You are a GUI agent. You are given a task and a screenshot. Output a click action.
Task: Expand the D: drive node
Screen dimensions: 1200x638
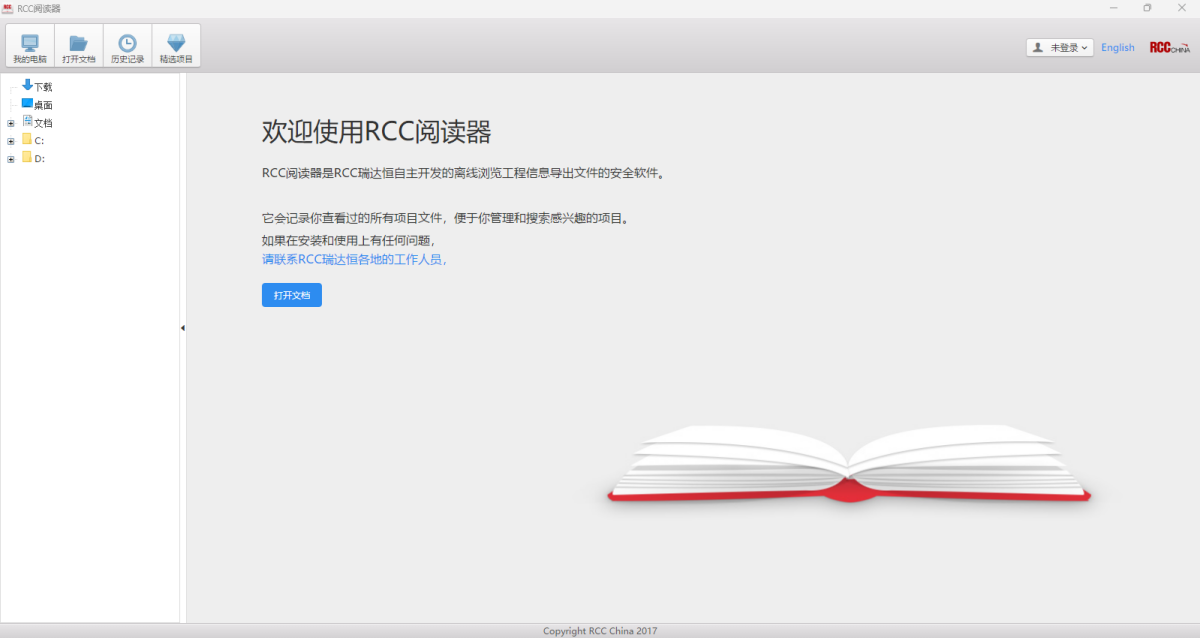click(x=11, y=159)
